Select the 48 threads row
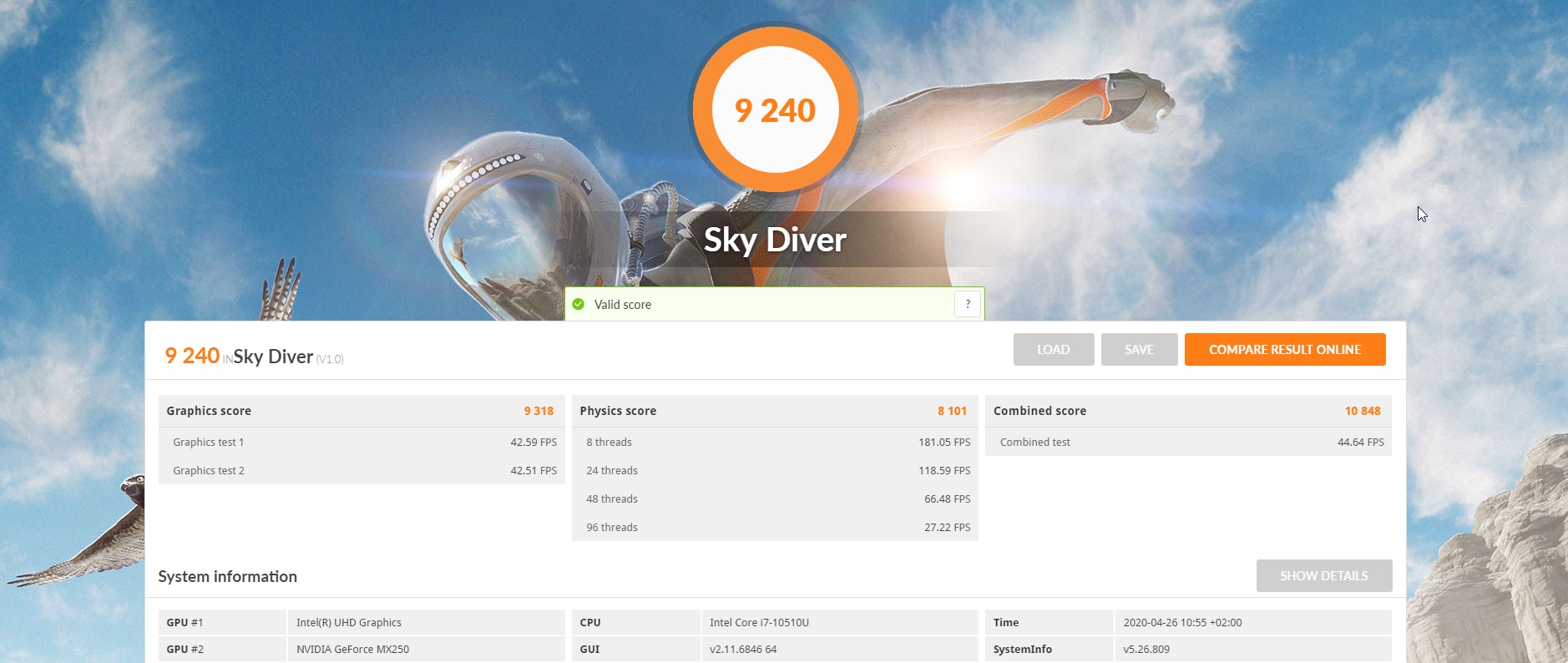1568x663 pixels. [x=775, y=499]
